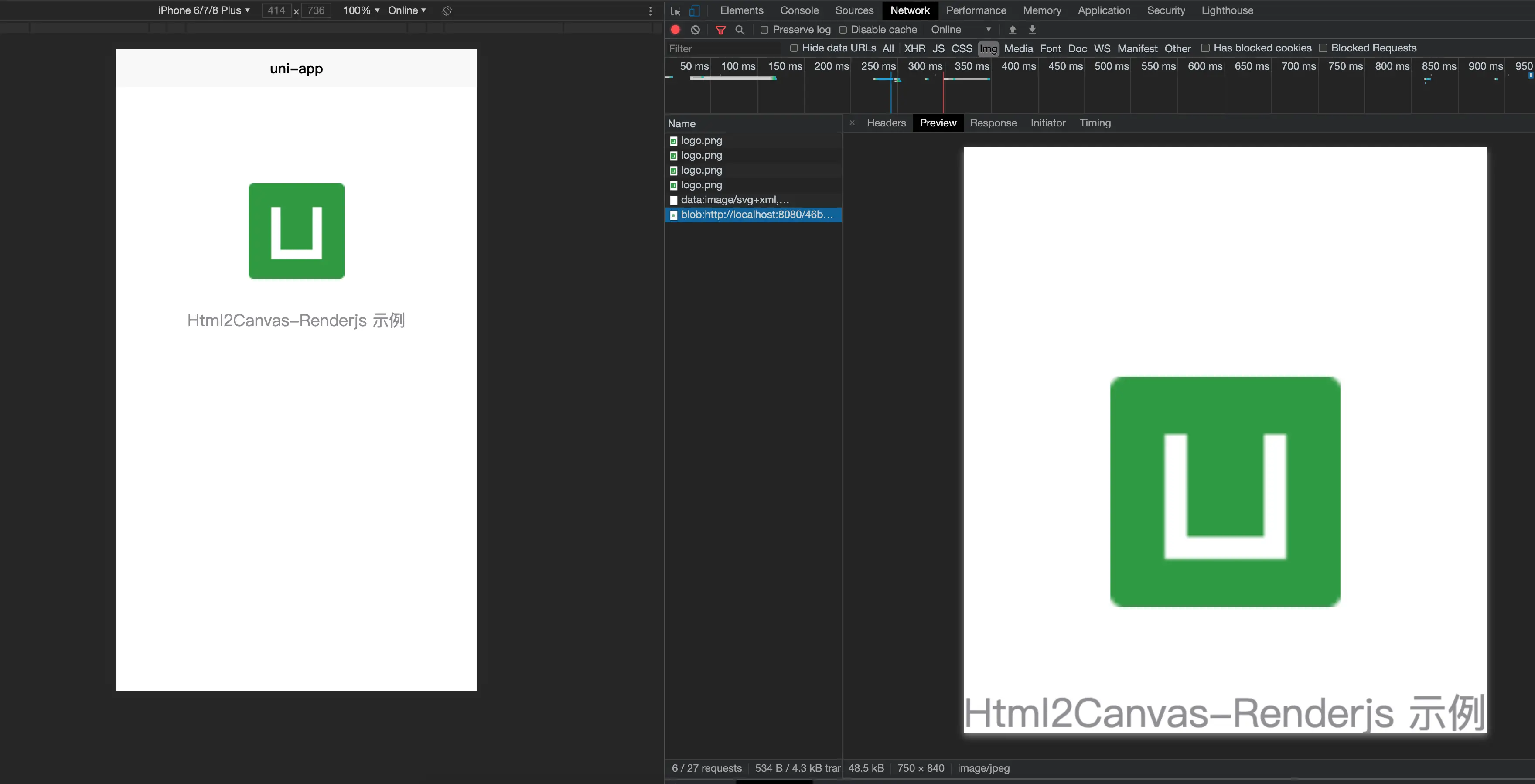Switch to the Elements tab

click(742, 11)
